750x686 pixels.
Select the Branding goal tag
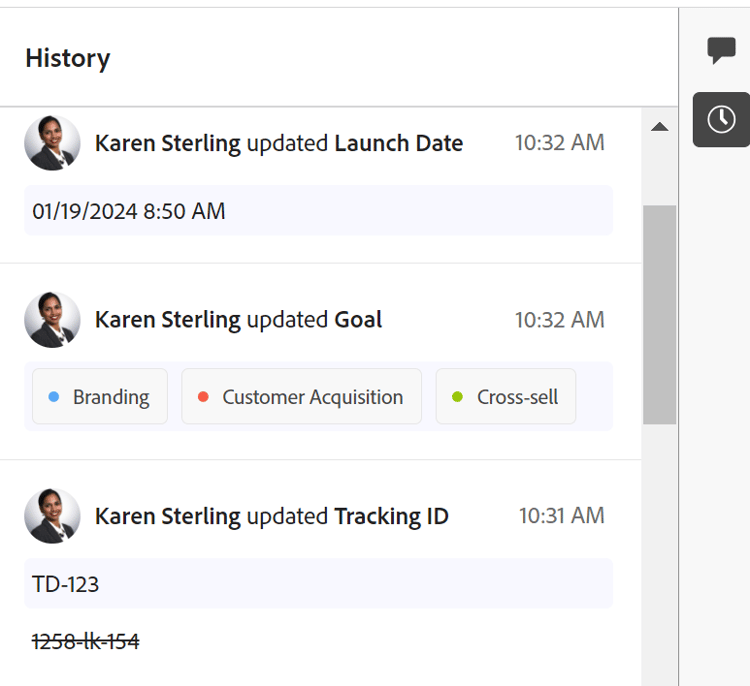pos(100,397)
